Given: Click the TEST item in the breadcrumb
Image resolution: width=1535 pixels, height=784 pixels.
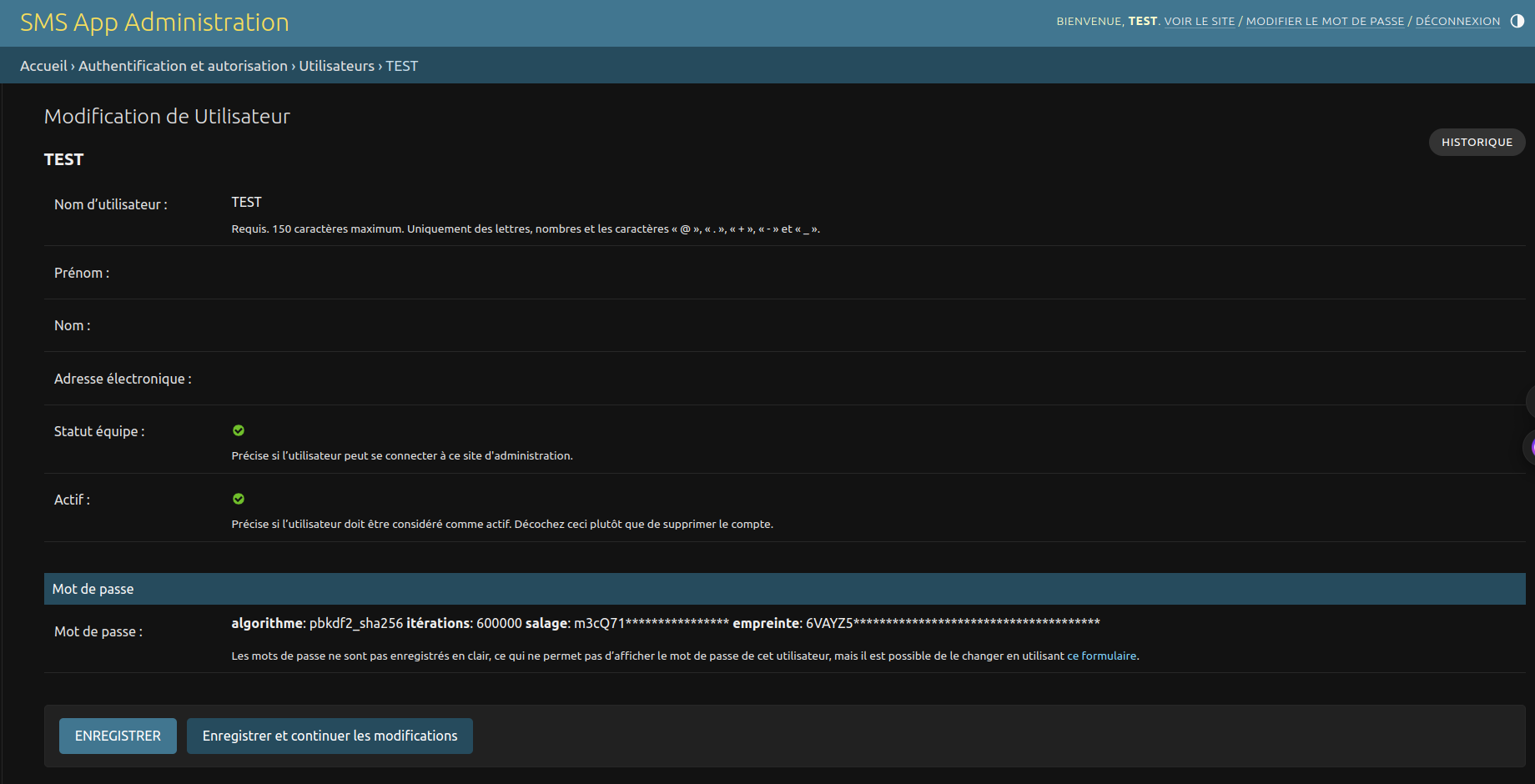Looking at the screenshot, I should click(402, 66).
